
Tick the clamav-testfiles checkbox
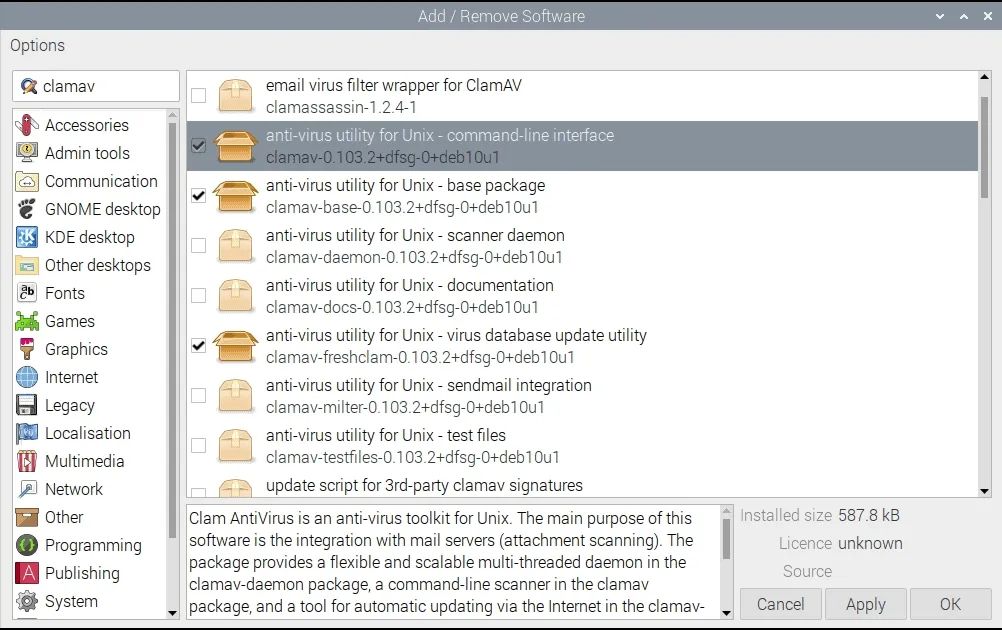tap(199, 445)
